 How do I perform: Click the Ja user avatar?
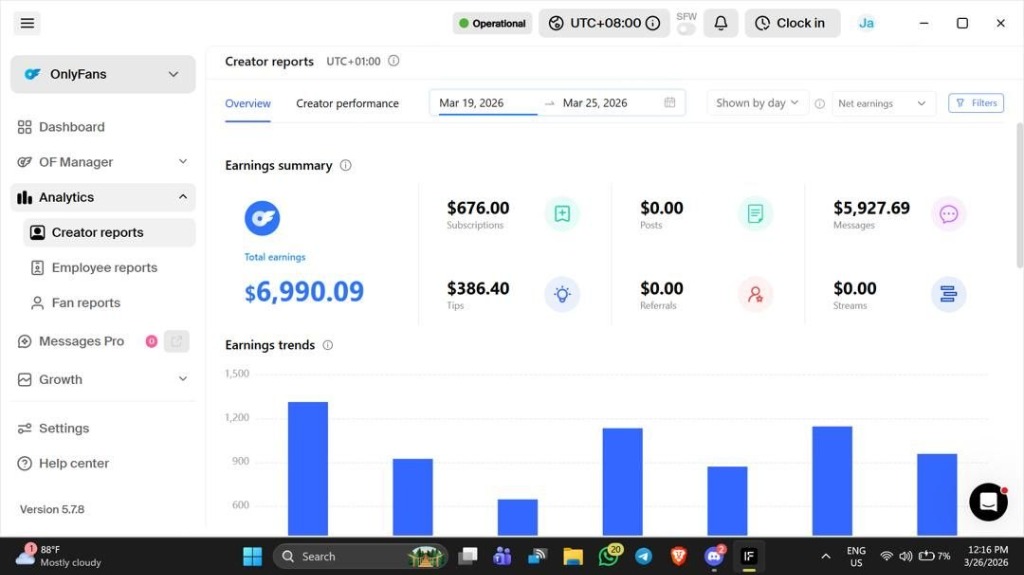click(866, 24)
